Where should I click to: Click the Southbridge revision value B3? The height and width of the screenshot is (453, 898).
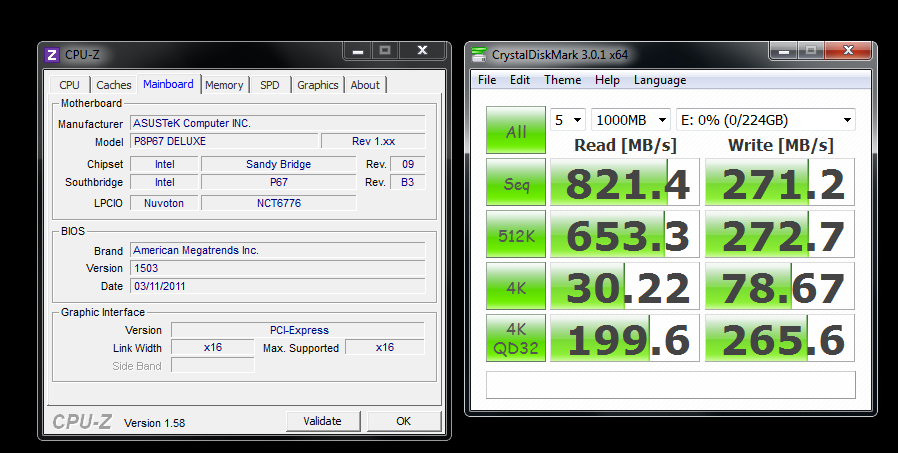click(408, 182)
